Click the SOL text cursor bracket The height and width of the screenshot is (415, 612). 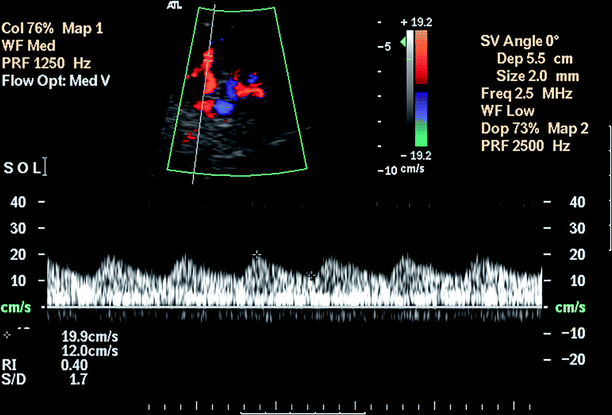point(43,167)
